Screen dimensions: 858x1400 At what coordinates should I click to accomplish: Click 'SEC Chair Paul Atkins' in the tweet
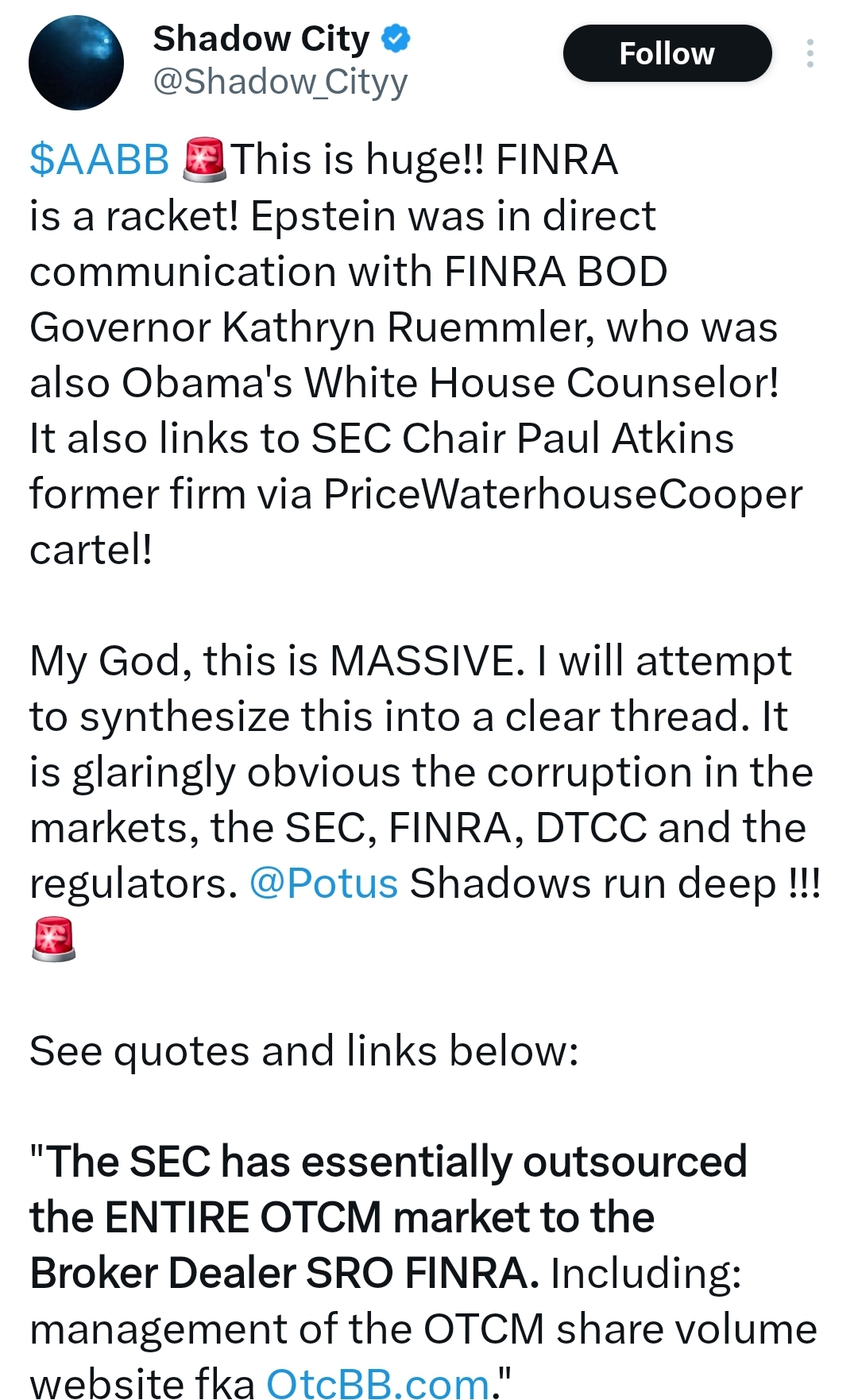(x=522, y=438)
